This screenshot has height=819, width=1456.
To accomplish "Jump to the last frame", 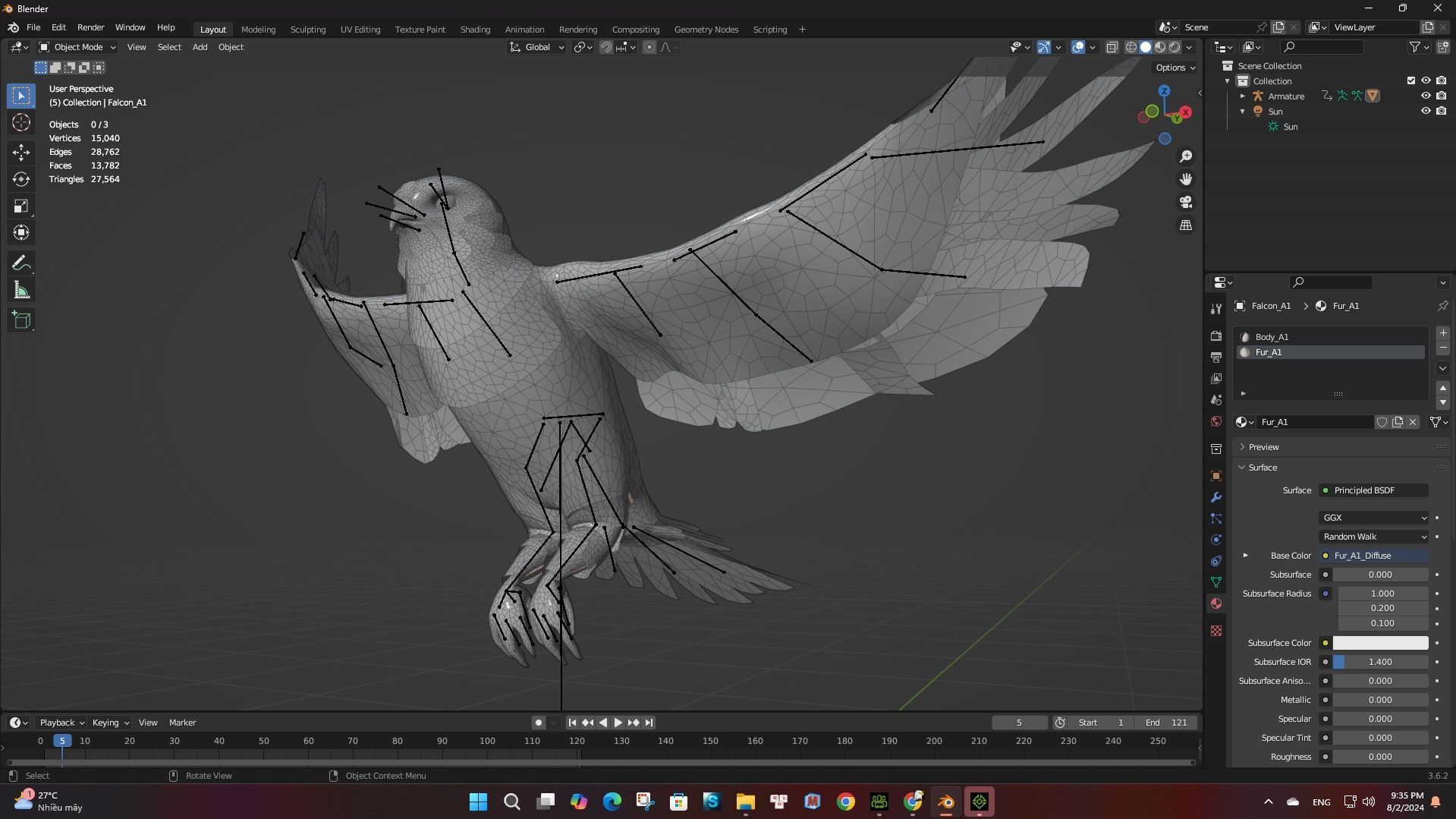I will [649, 723].
